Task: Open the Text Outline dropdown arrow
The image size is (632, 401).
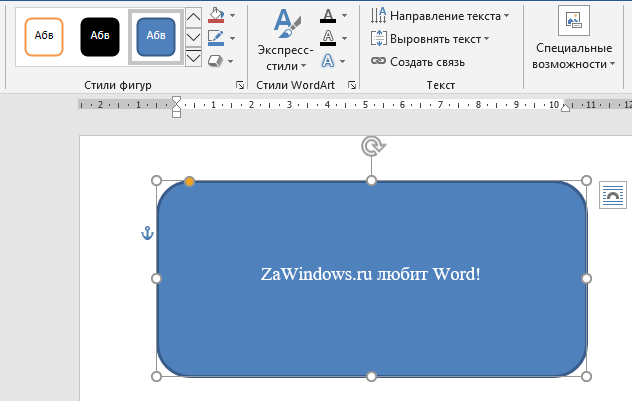Action: point(345,38)
